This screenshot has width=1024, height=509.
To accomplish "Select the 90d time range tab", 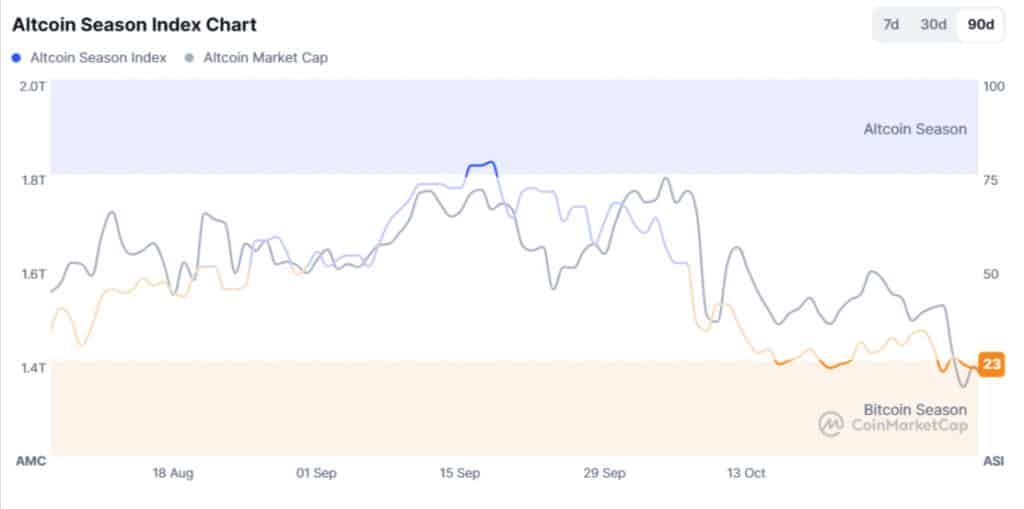I will 980,24.
